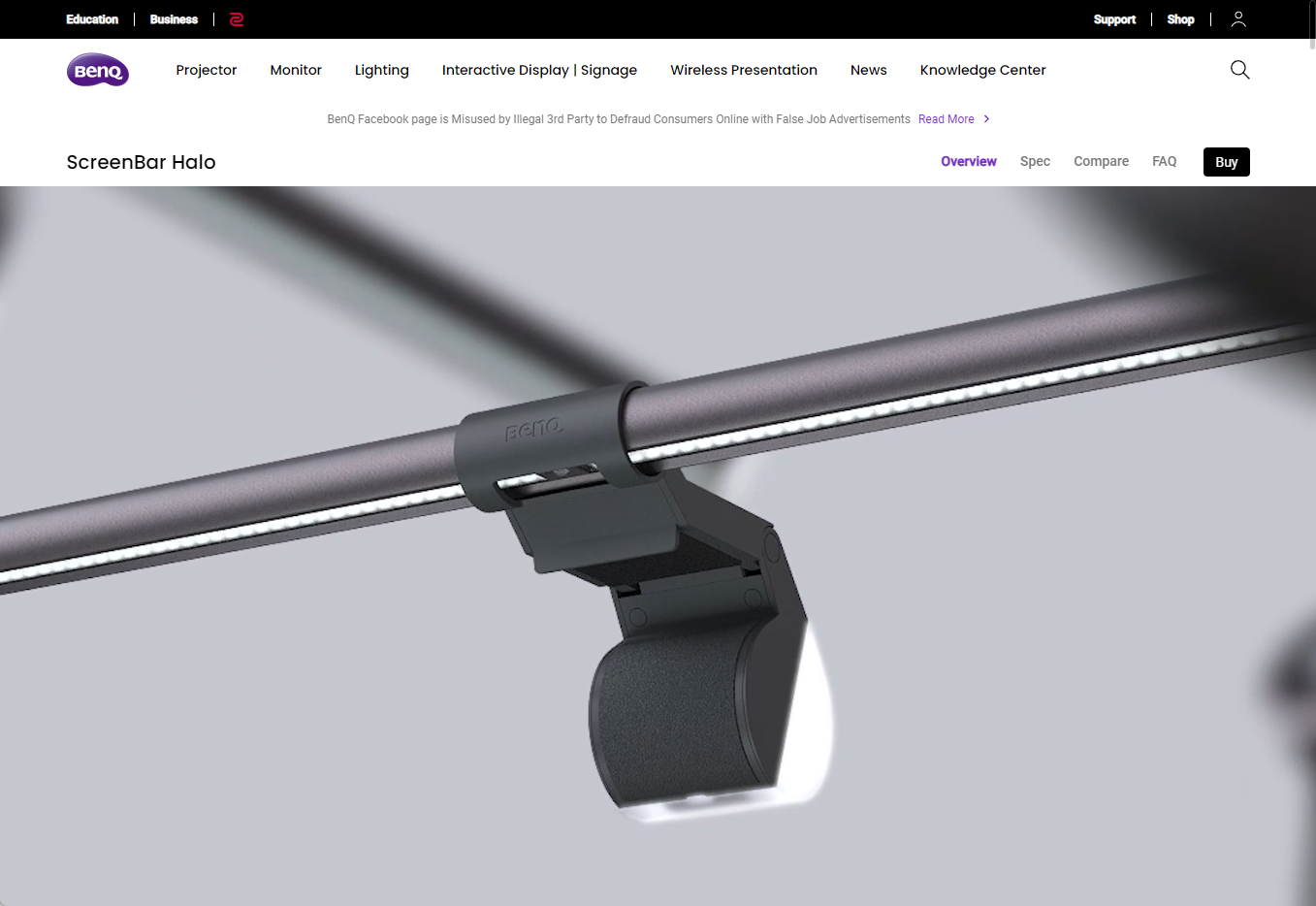Screen dimensions: 1316x906
Task: Open the Knowledge Center menu
Action: click(x=982, y=70)
